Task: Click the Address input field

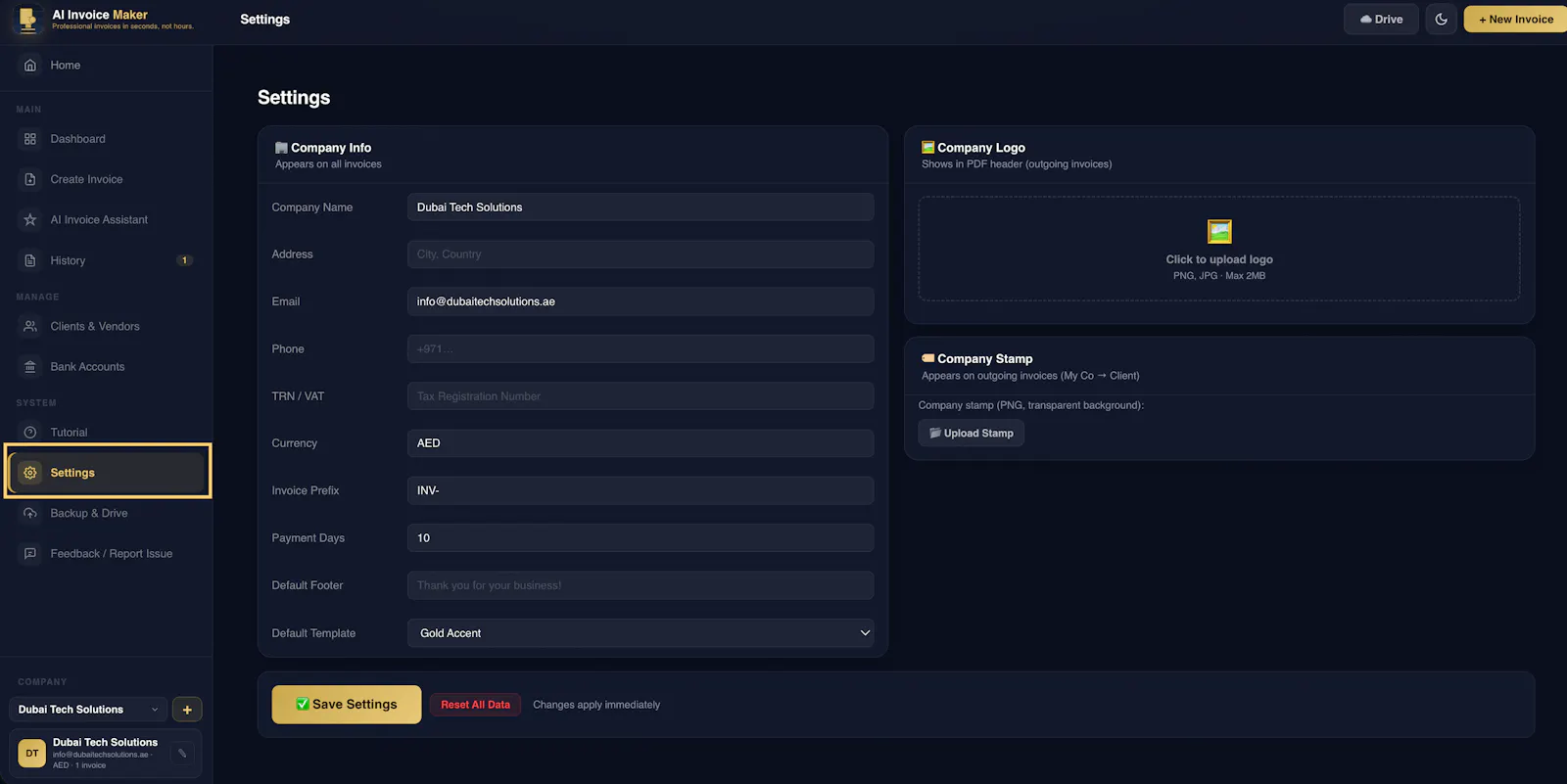Action: click(641, 254)
